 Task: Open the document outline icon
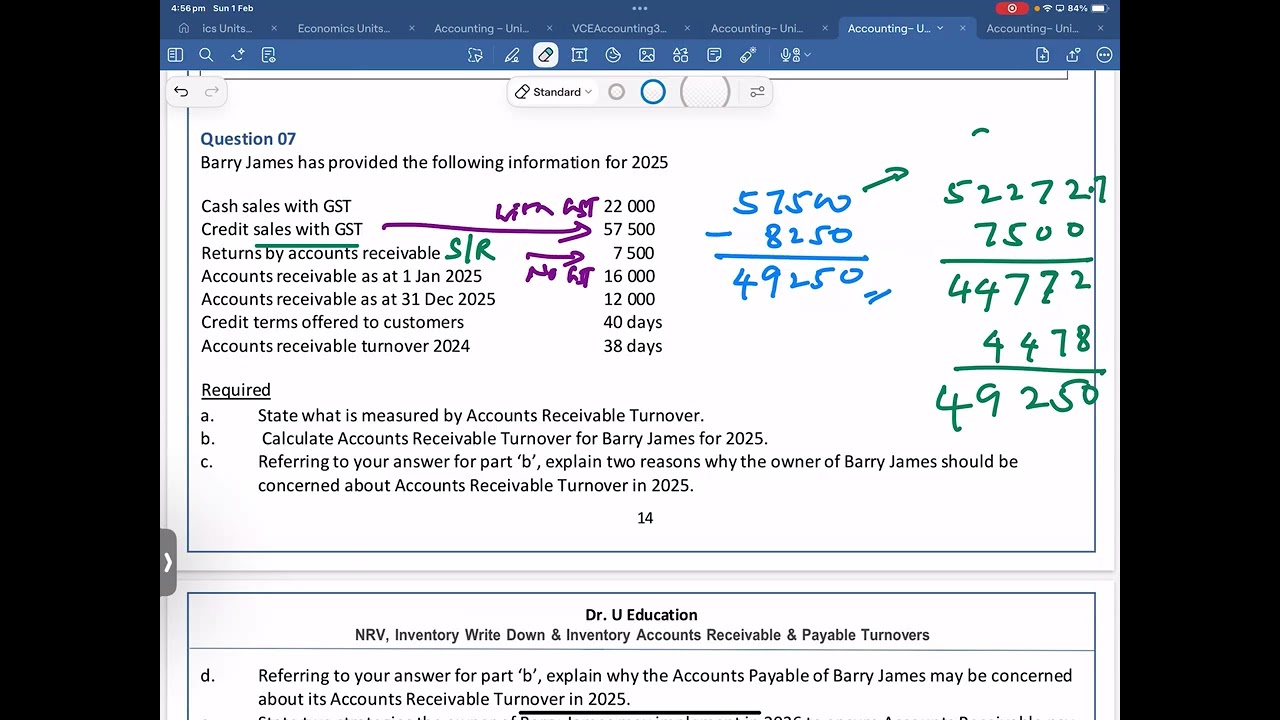(x=268, y=55)
